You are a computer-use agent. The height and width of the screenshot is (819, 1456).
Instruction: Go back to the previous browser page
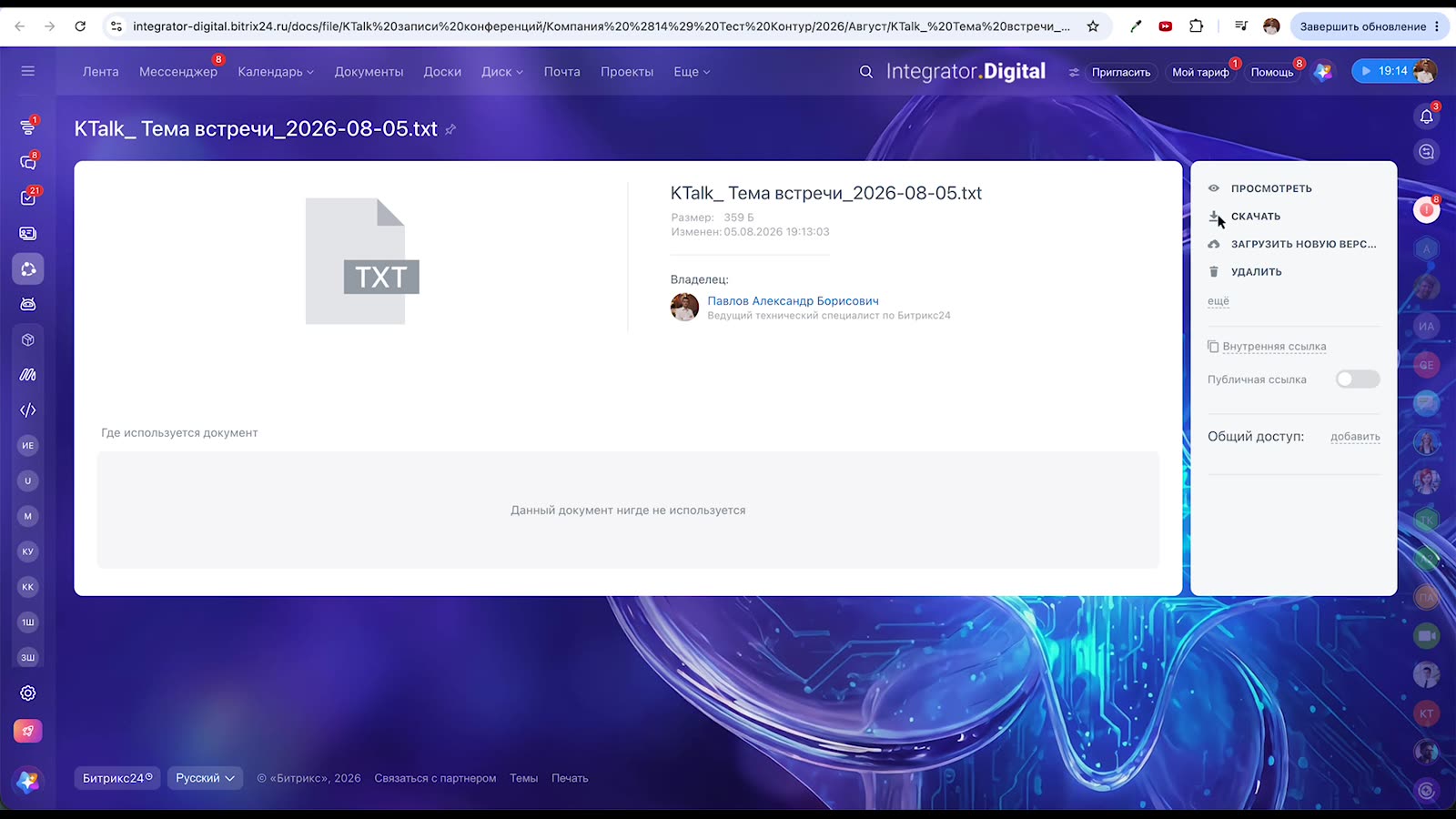(20, 26)
